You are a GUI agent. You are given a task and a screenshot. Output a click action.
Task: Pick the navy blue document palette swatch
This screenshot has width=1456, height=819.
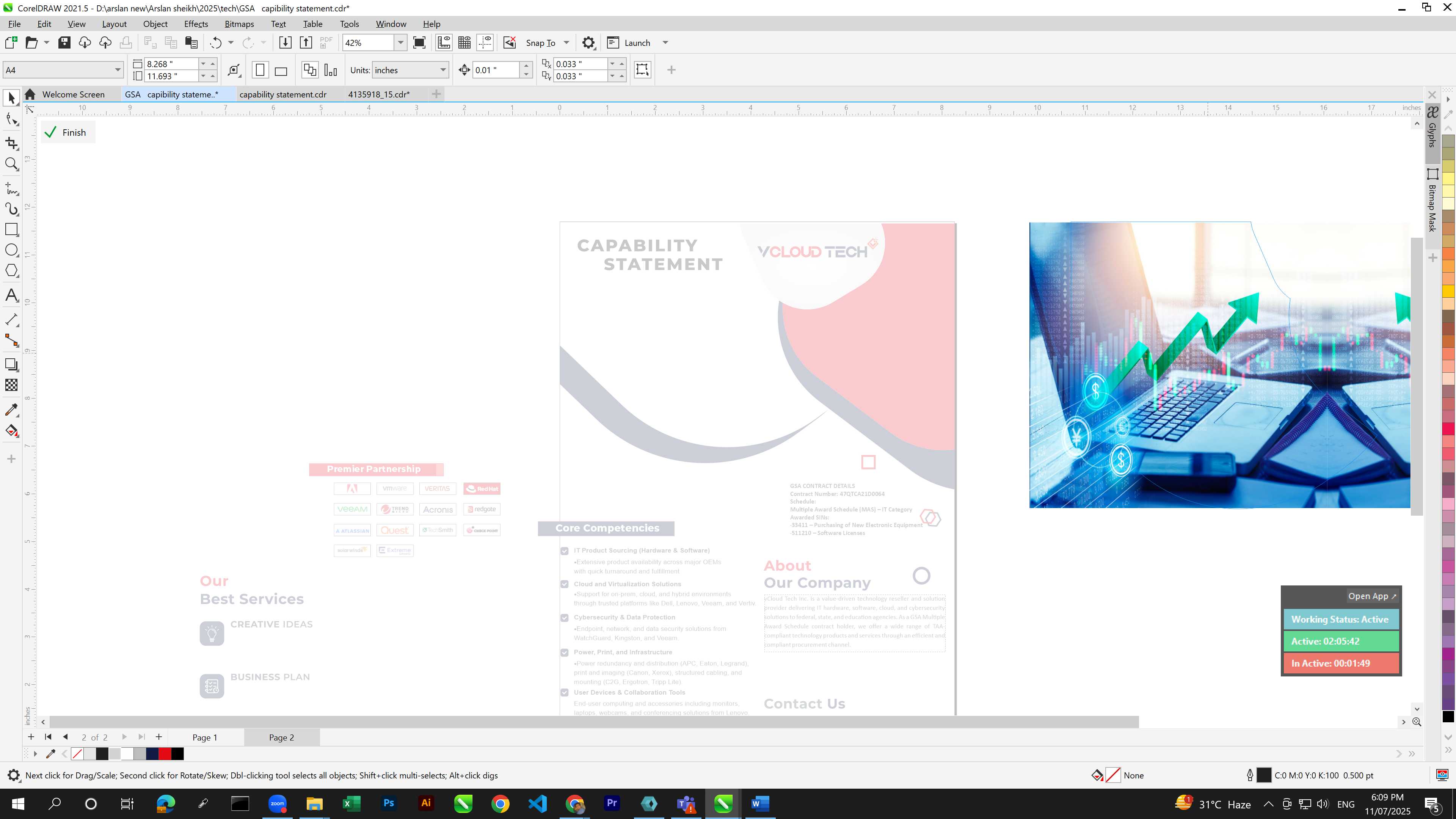coord(152,753)
